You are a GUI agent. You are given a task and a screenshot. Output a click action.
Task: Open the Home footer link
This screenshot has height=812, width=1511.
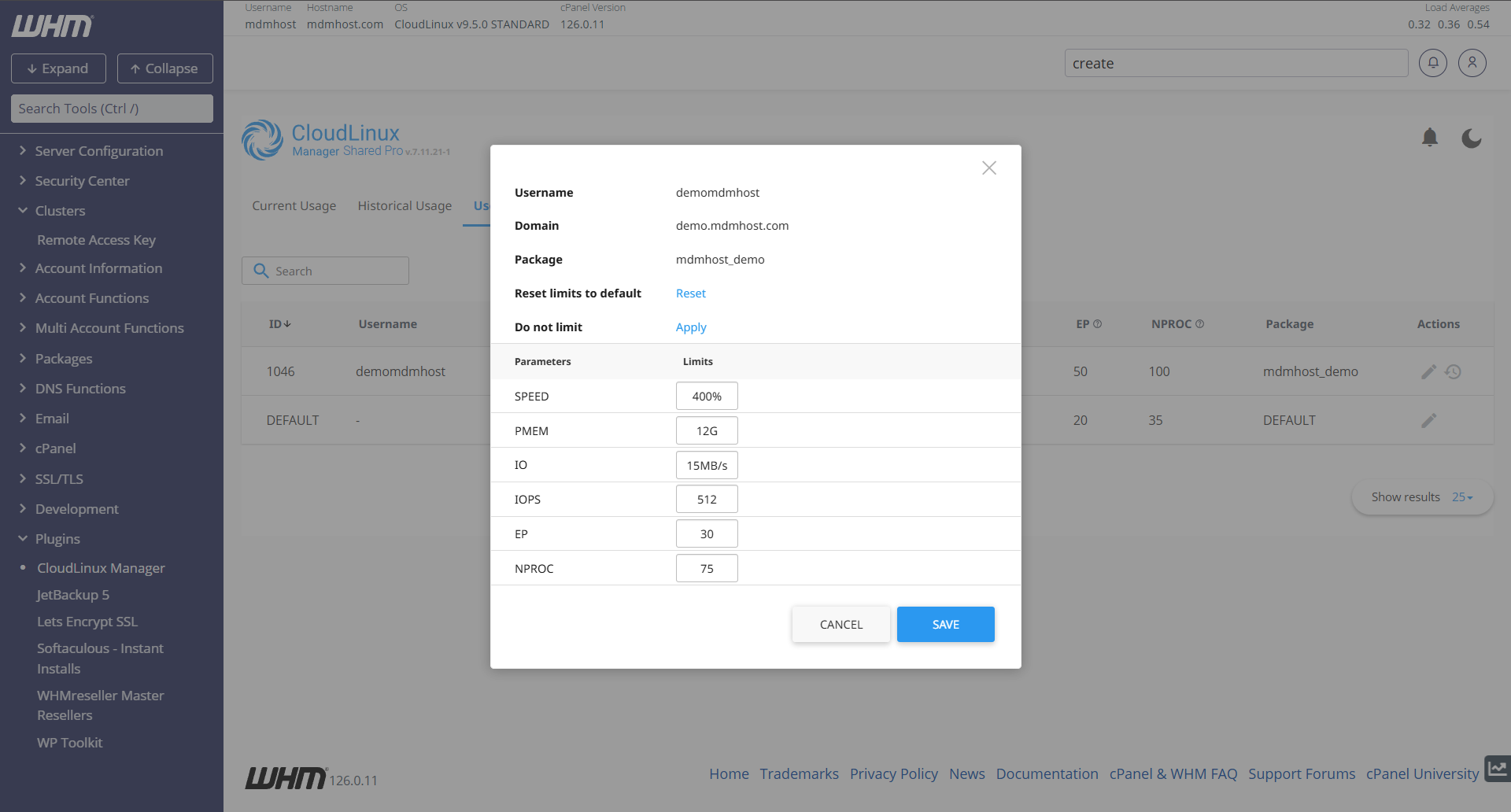click(x=729, y=773)
